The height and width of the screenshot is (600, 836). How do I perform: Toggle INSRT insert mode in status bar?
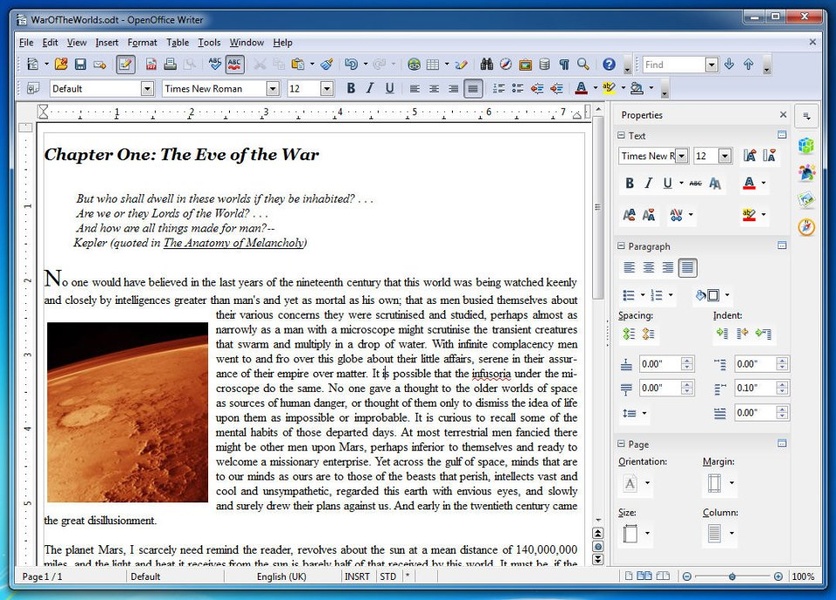coord(357,577)
